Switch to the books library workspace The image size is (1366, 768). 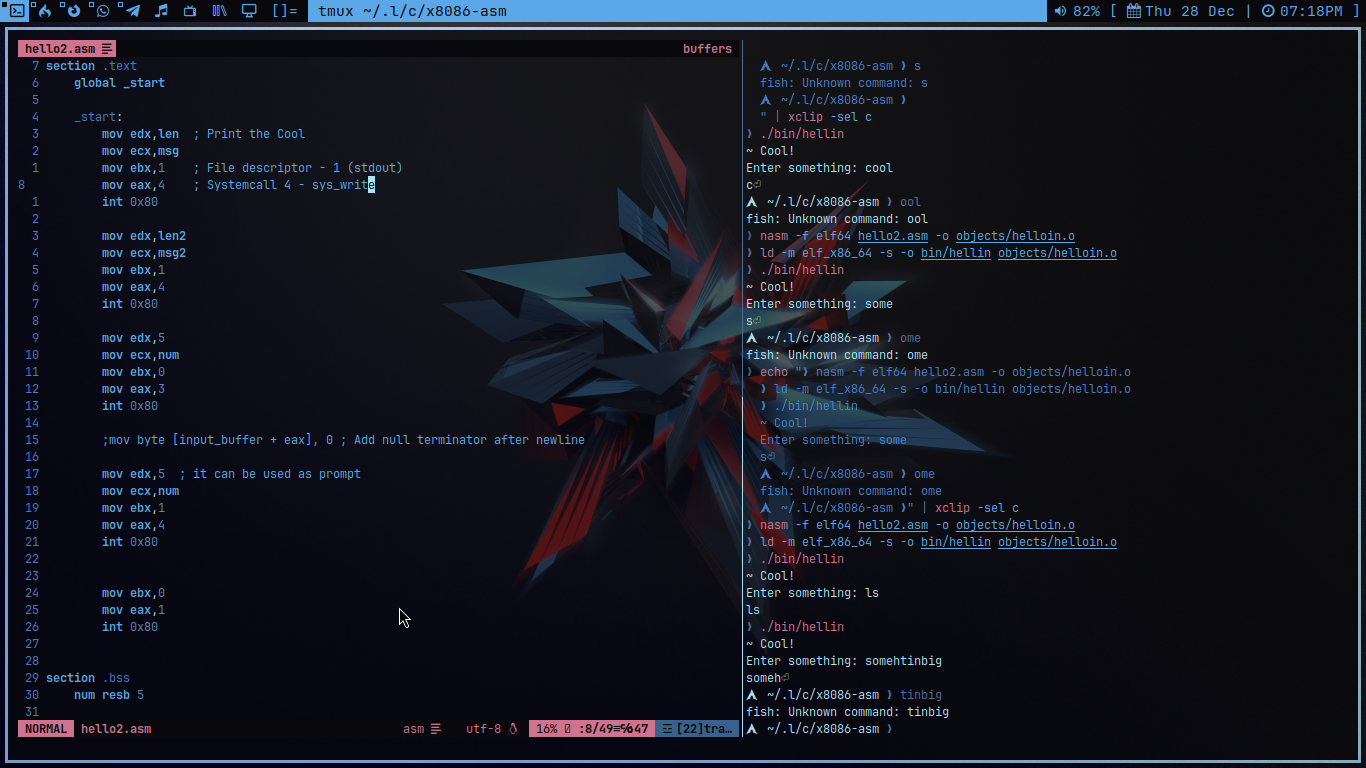pos(220,11)
